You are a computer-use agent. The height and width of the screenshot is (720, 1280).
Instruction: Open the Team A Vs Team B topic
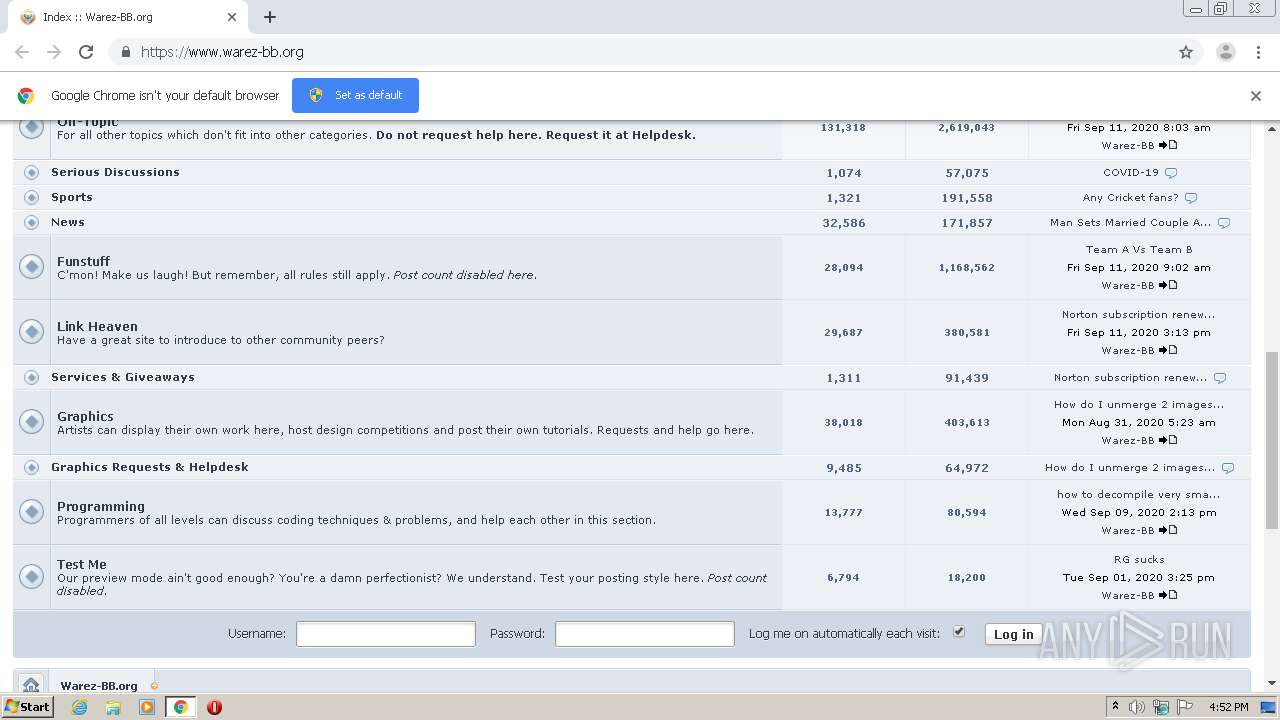(x=1139, y=249)
